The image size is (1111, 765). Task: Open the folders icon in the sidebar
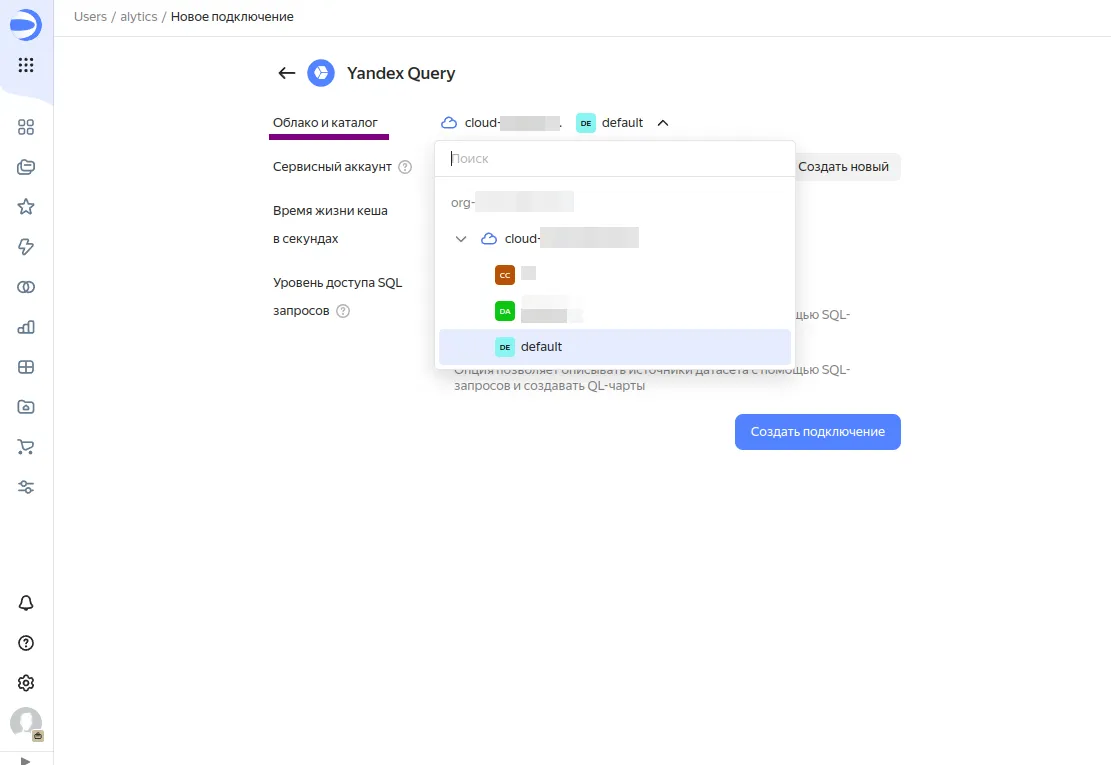point(26,167)
